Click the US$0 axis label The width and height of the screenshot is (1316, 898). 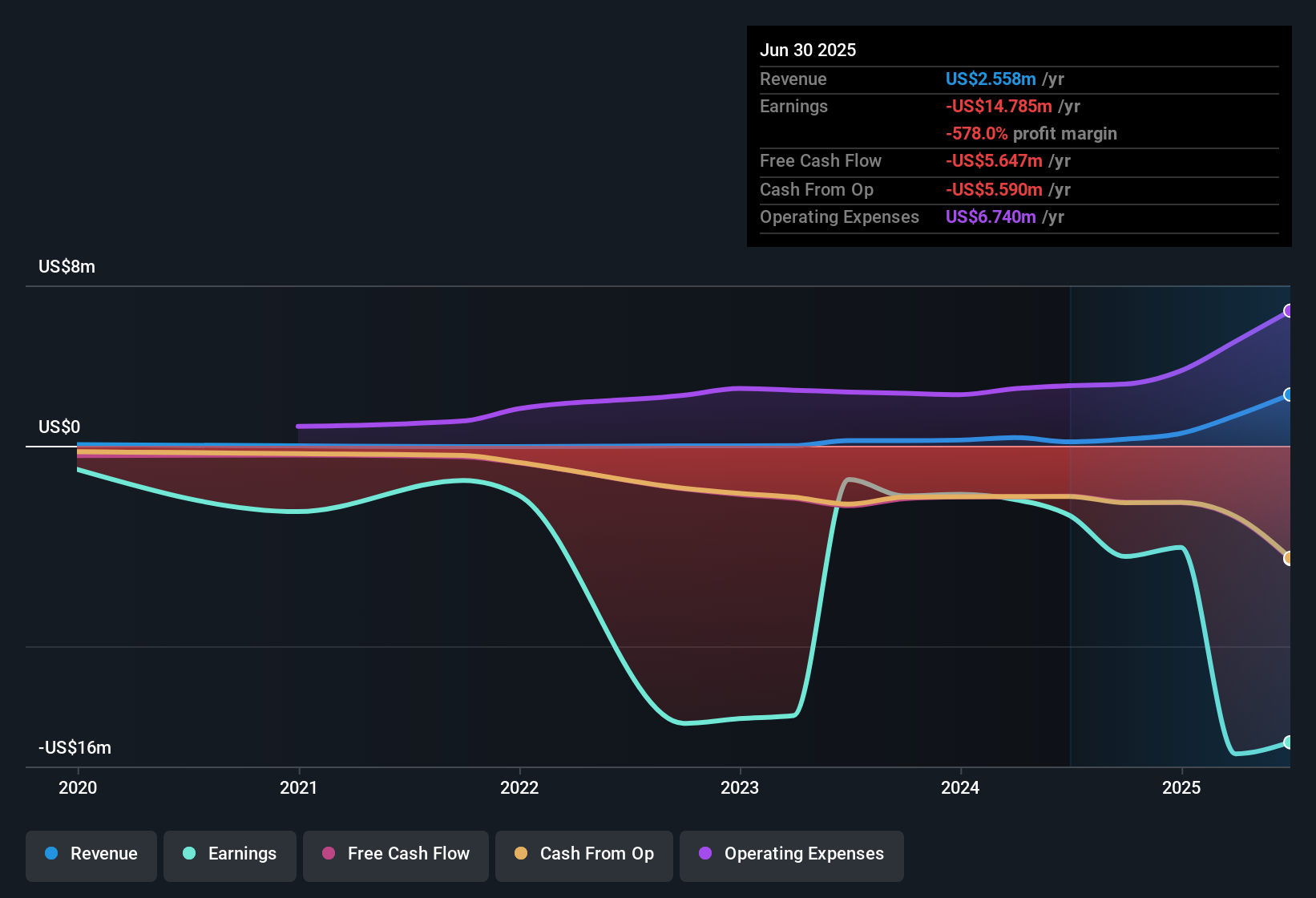[x=59, y=427]
